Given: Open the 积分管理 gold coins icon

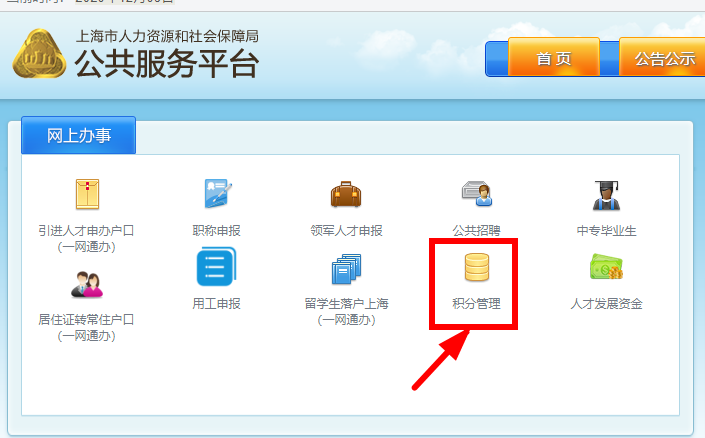Looking at the screenshot, I should pos(477,267).
